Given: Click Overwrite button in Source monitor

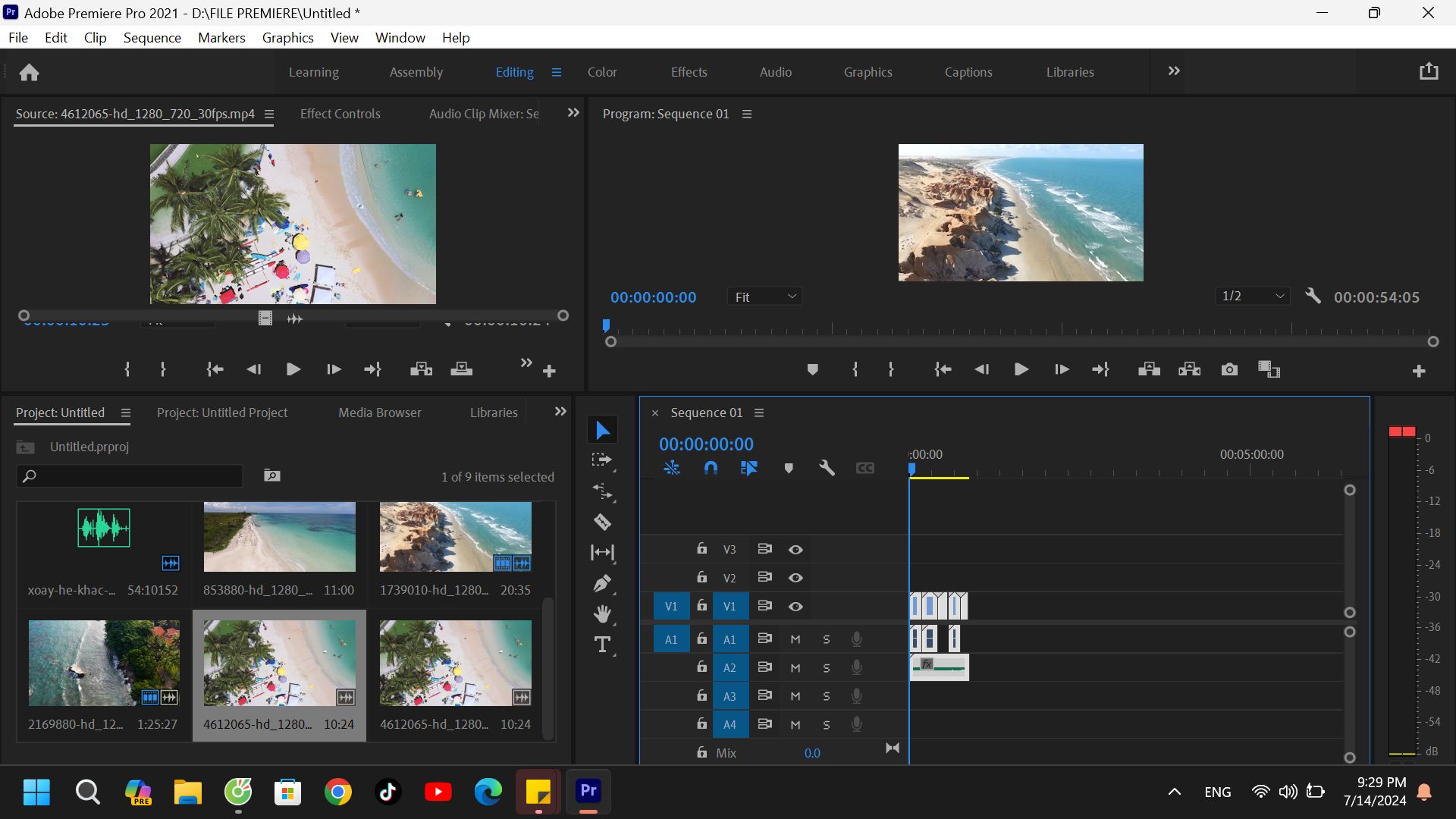Looking at the screenshot, I should (461, 369).
